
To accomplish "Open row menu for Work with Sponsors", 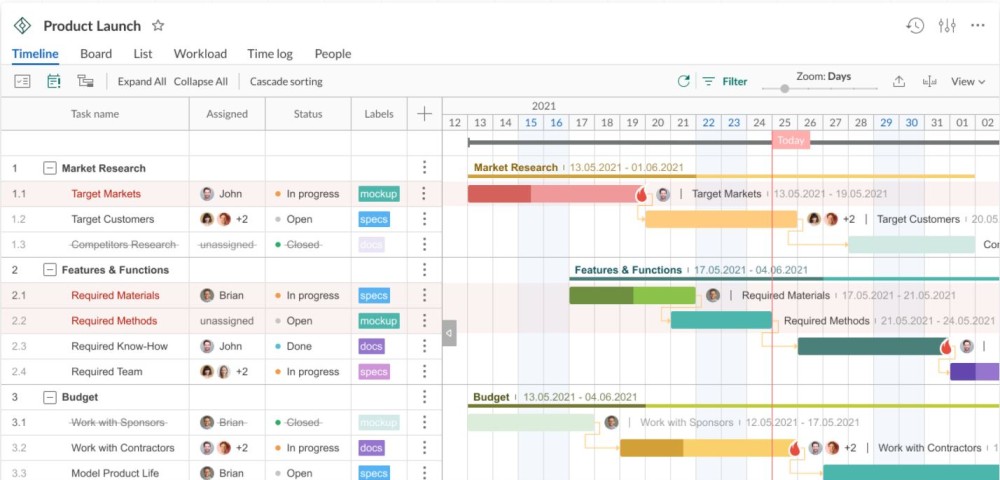I will (x=424, y=423).
